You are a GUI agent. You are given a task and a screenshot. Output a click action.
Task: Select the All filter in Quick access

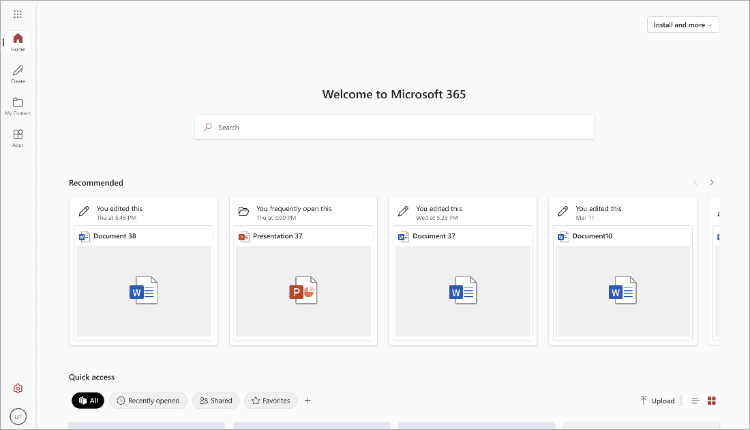[88, 401]
